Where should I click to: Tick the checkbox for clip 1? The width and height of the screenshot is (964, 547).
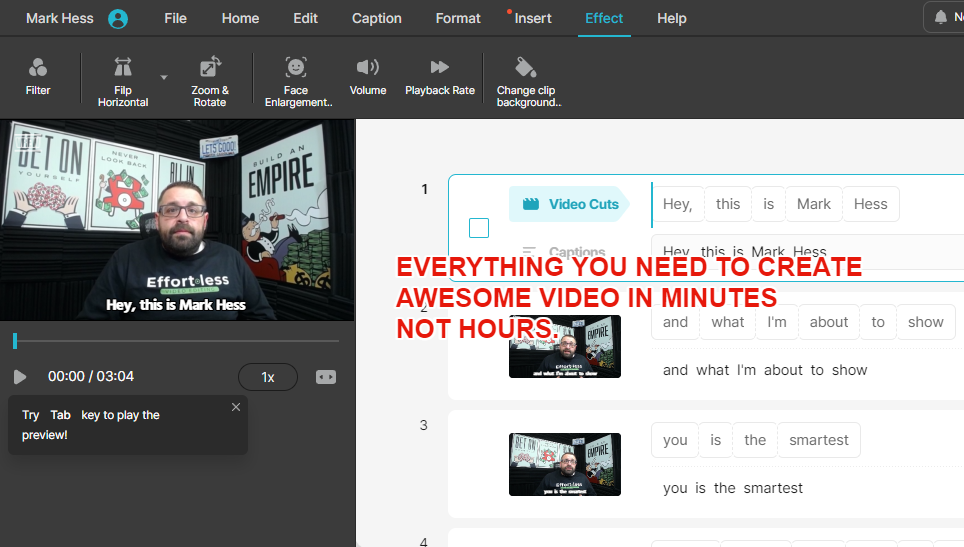pos(479,228)
